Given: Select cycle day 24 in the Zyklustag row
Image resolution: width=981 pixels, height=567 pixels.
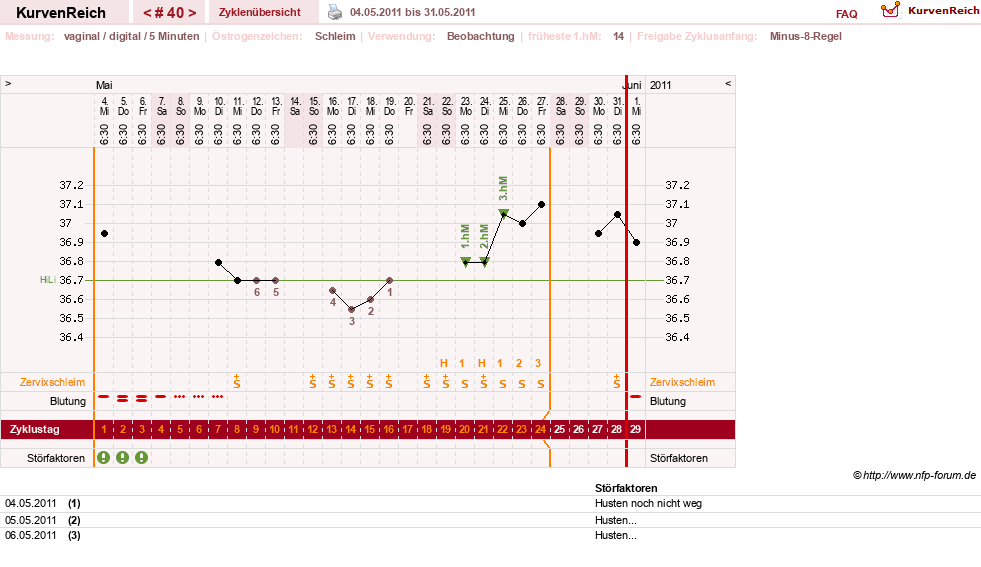Looking at the screenshot, I should click(x=541, y=429).
